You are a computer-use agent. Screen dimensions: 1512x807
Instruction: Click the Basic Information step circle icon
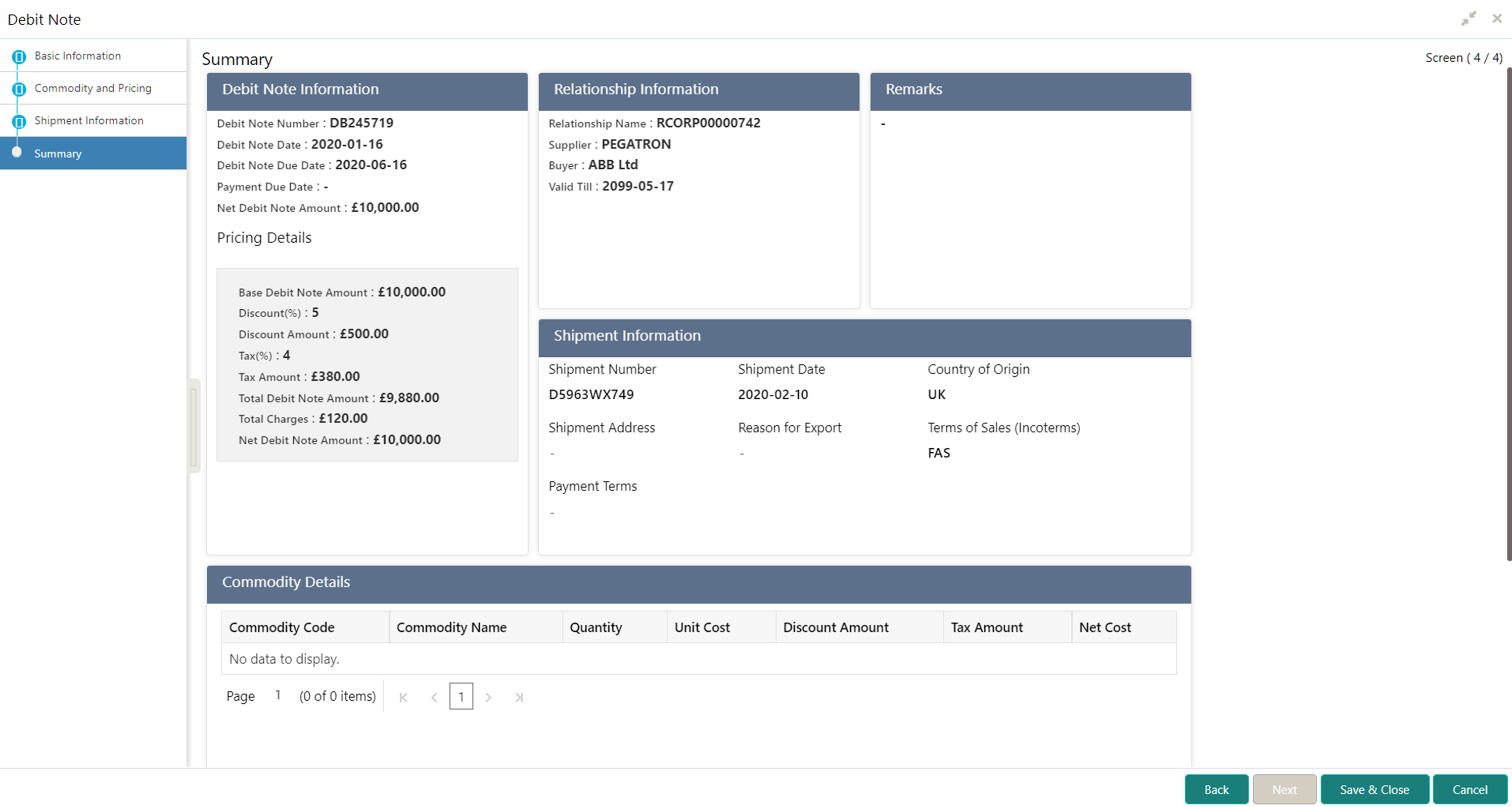(19, 57)
